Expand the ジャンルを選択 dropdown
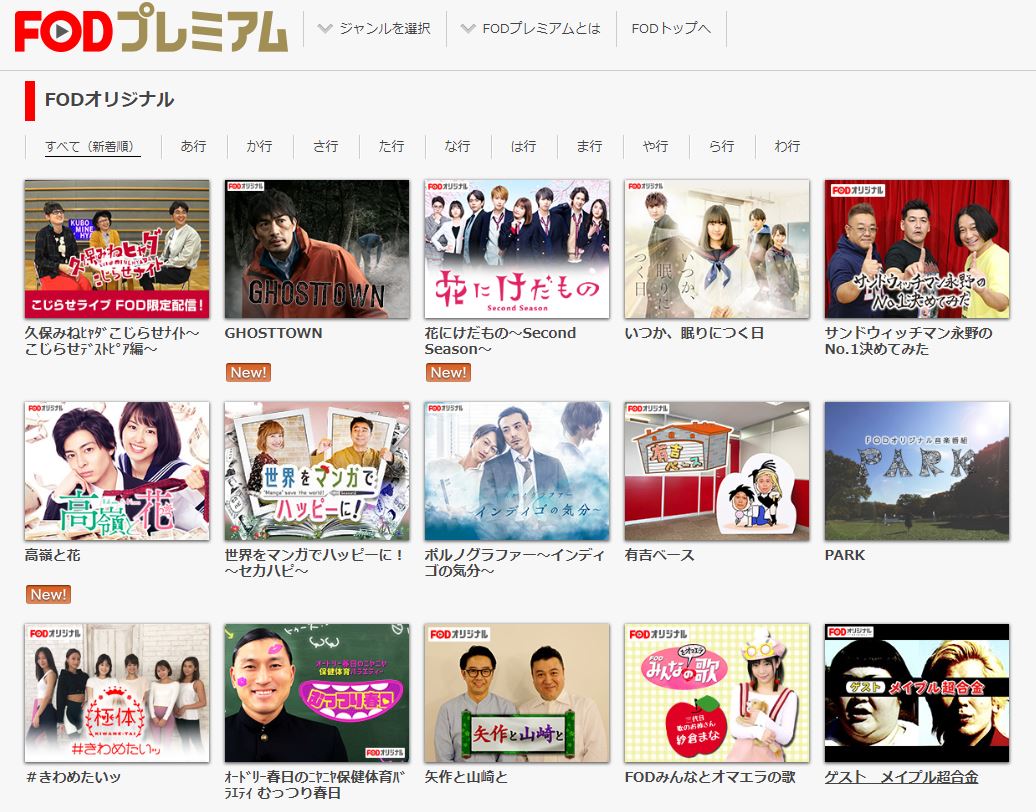Image resolution: width=1036 pixels, height=812 pixels. coord(374,28)
